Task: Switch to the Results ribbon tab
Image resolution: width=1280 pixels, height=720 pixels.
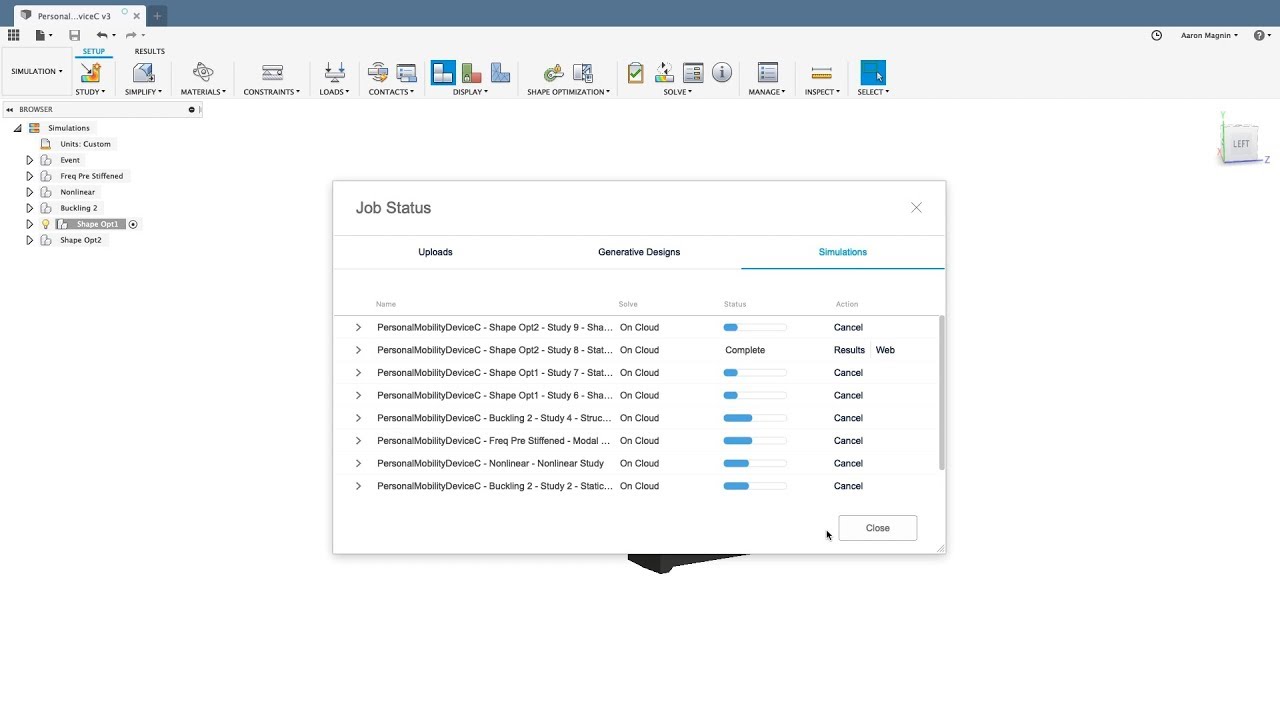Action: 150,51
